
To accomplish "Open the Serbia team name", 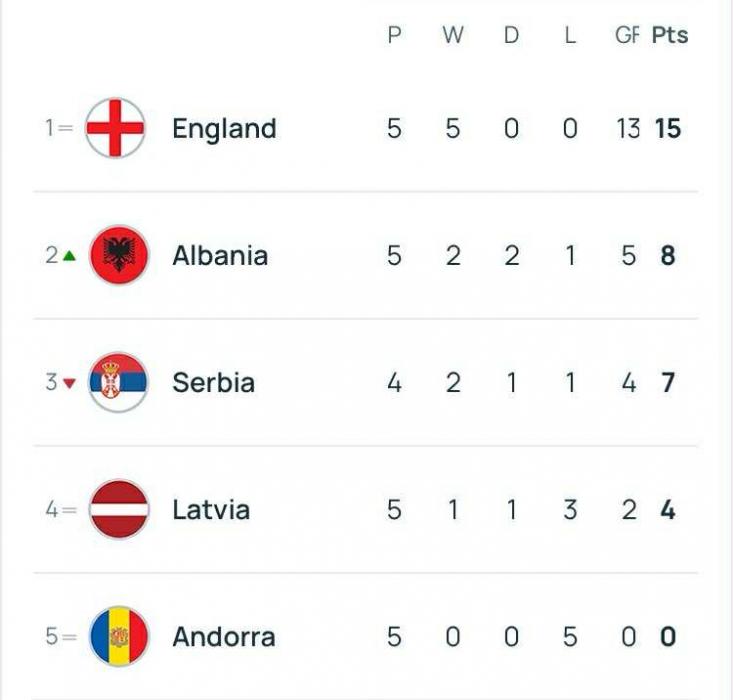I will (214, 382).
